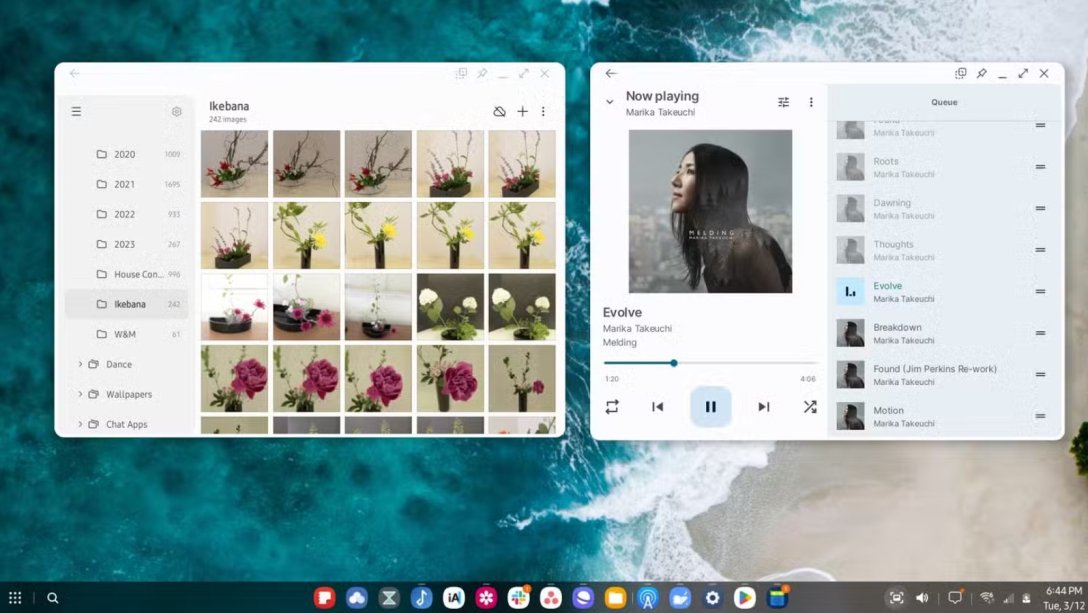This screenshot has height=613, width=1088.
Task: Toggle repeat mode in the music player
Action: [613, 406]
